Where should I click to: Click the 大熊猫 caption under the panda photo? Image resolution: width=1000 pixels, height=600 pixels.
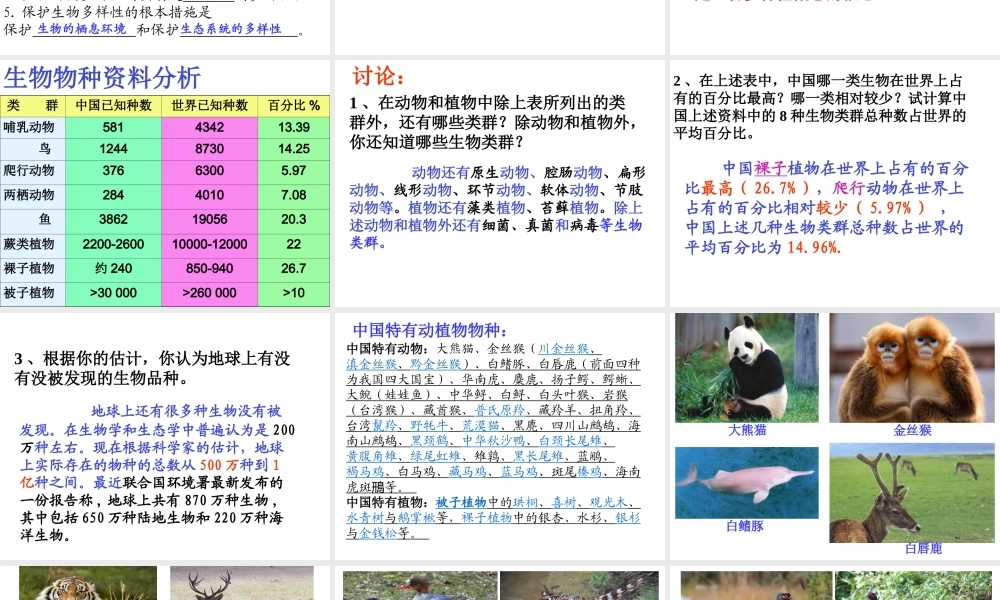coord(747,430)
